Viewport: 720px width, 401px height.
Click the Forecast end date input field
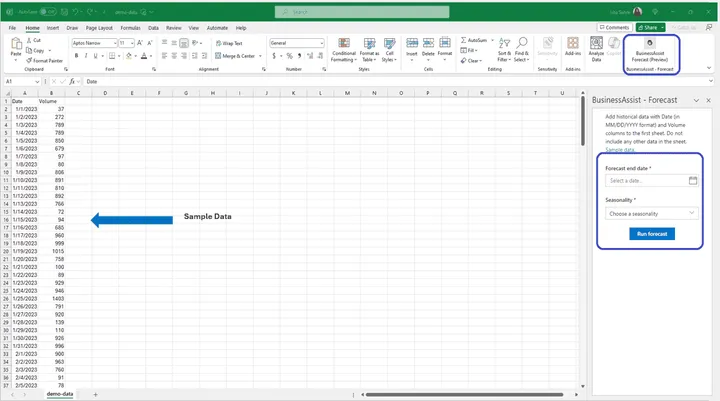(645, 181)
